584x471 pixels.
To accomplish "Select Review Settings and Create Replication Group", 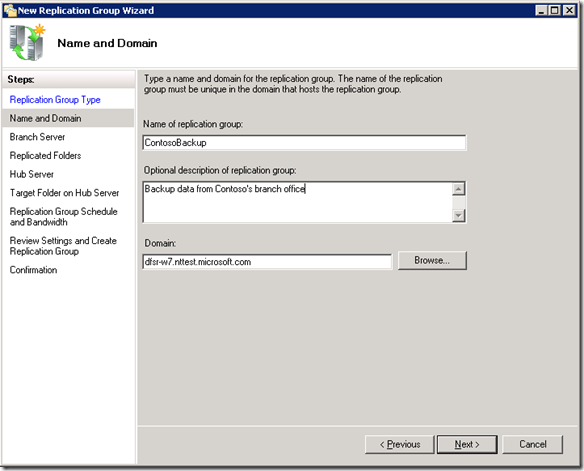I will [63, 246].
